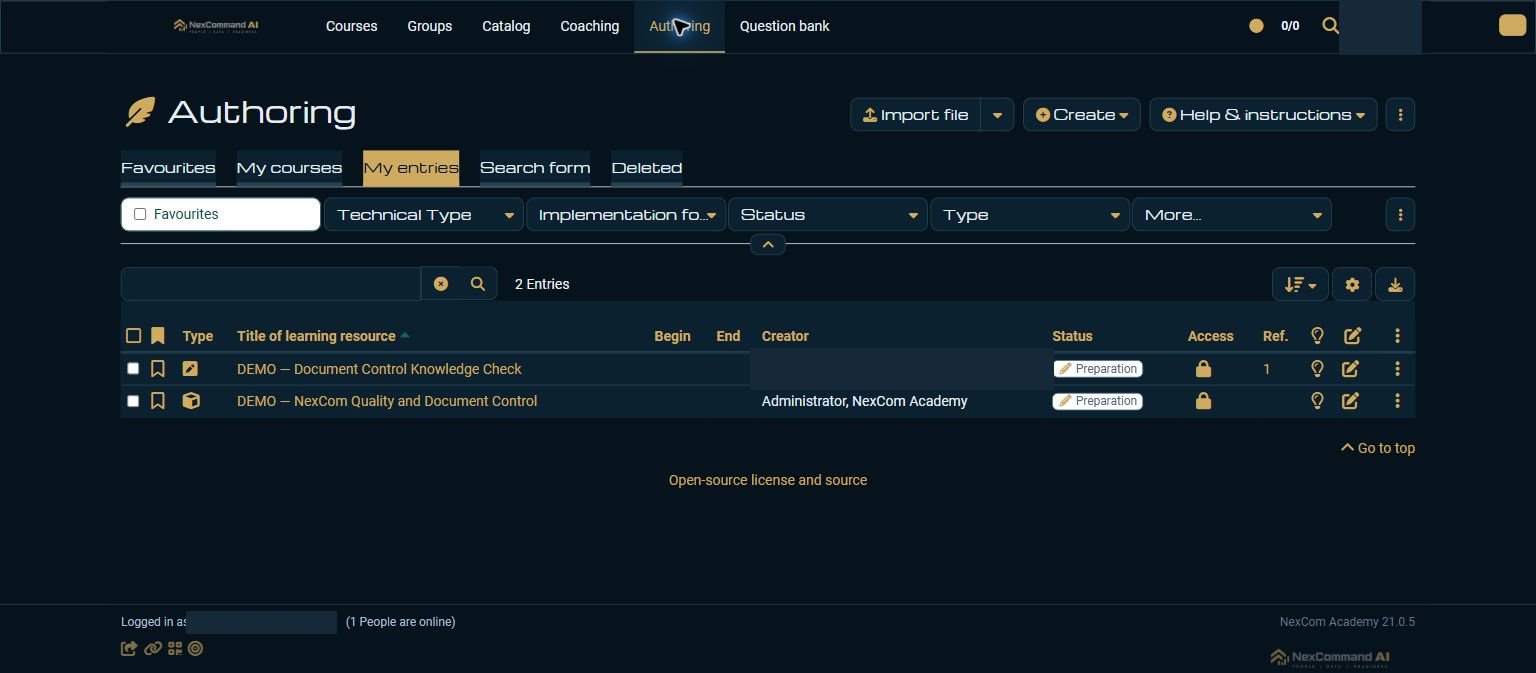Image resolution: width=1536 pixels, height=673 pixels.
Task: Open Coaching in top navigation
Action: 590,26
